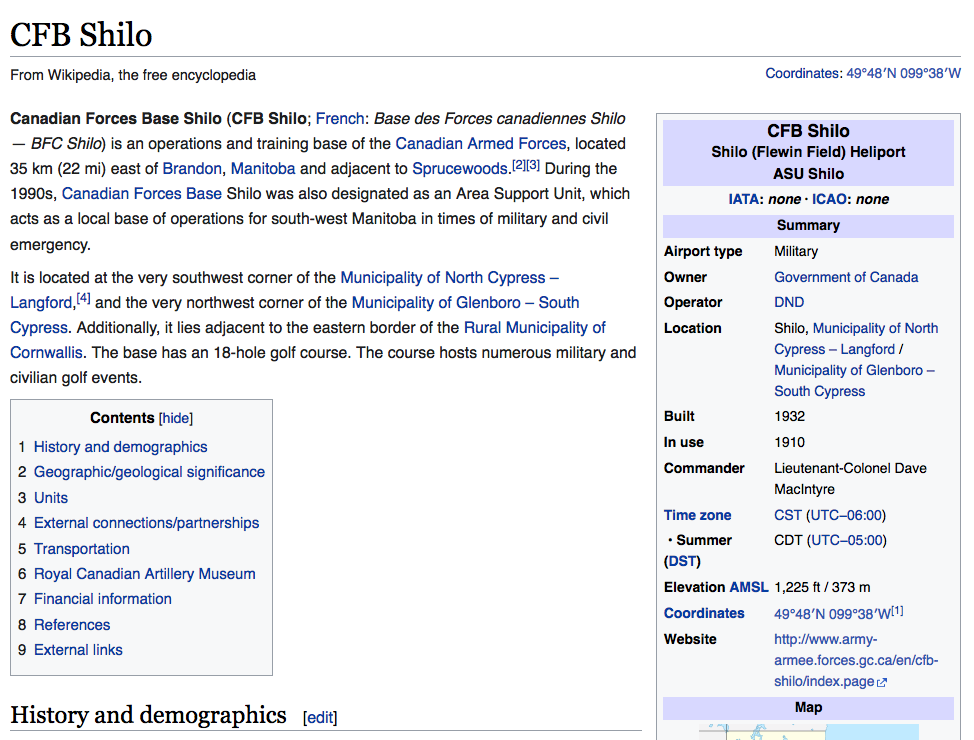
Task: Jump to References from Contents
Action: point(72,624)
